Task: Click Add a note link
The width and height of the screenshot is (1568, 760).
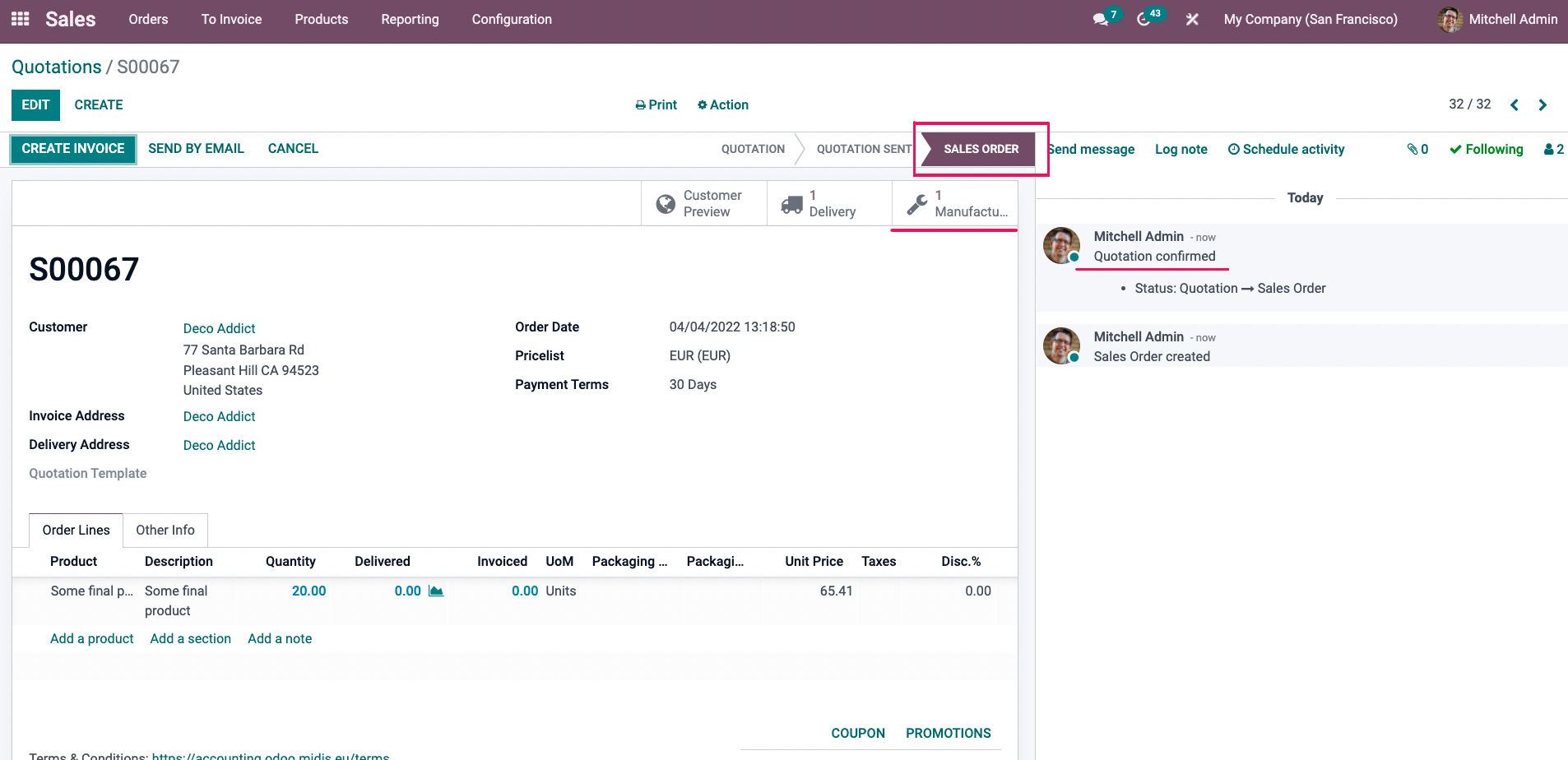Action: (280, 639)
